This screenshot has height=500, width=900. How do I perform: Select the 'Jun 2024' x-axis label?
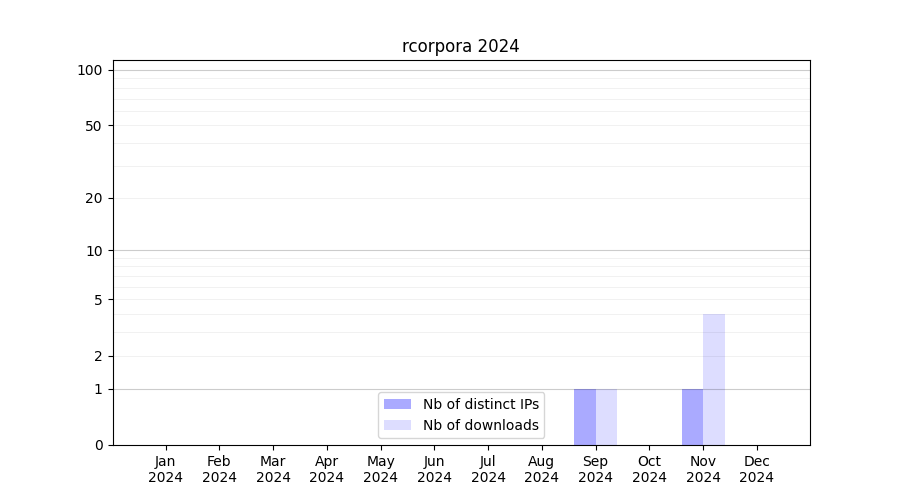(434, 469)
